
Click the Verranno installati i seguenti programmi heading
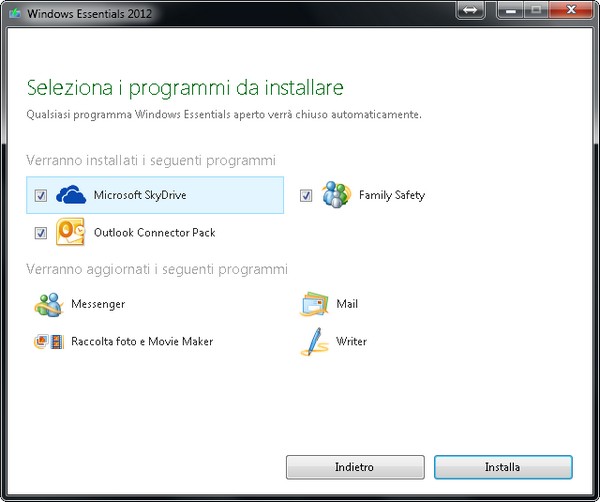click(151, 160)
